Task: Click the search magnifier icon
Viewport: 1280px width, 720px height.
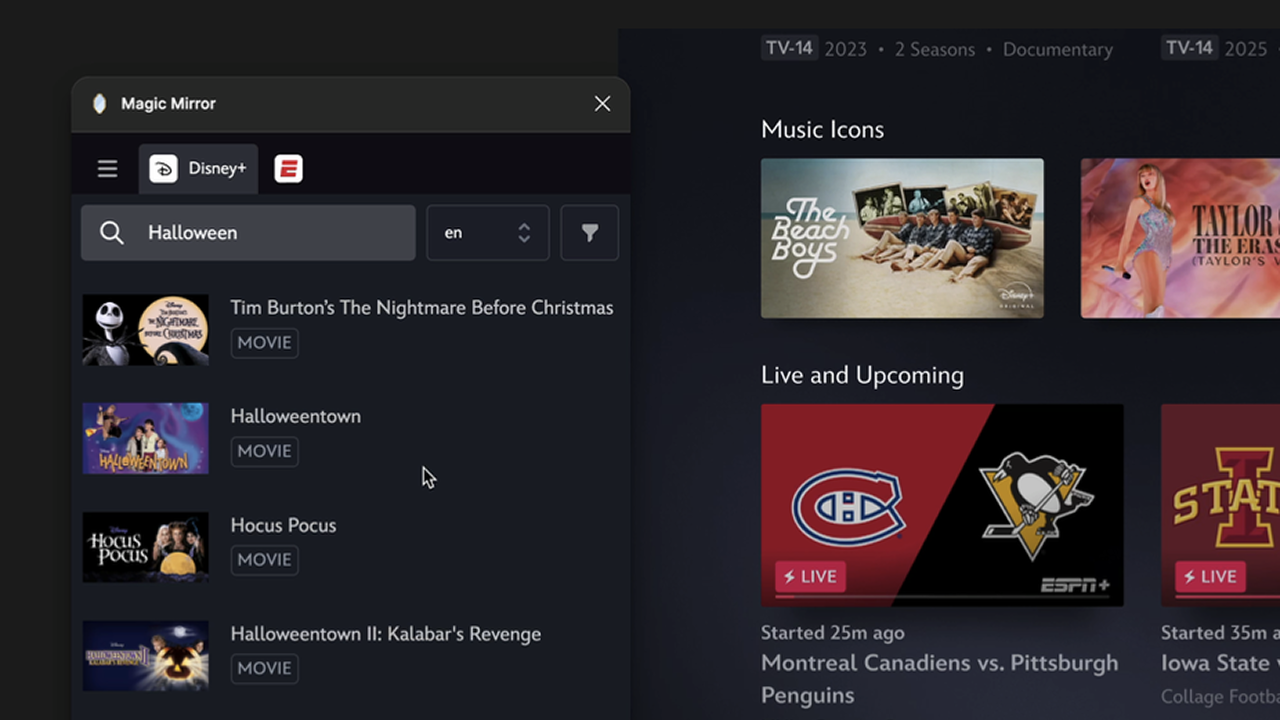Action: (112, 233)
